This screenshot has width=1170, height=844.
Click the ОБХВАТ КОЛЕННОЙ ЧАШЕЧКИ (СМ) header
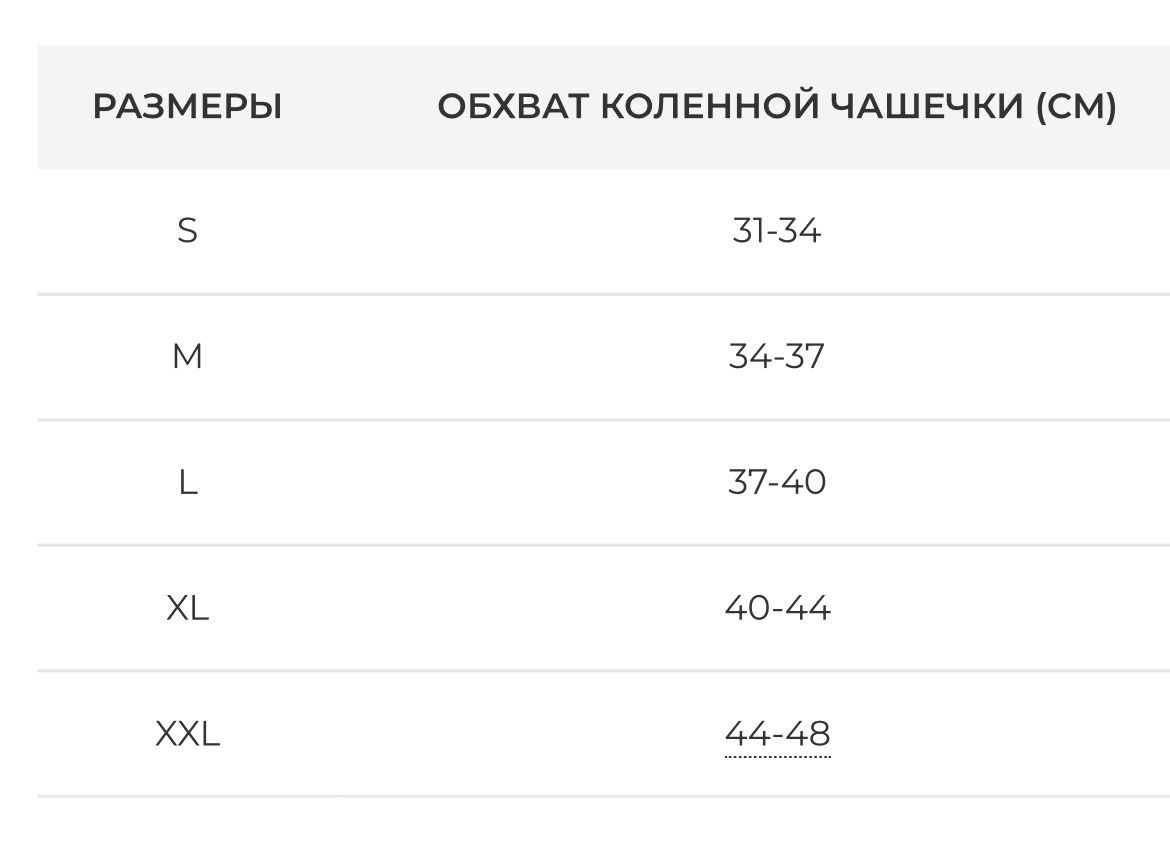[776, 106]
